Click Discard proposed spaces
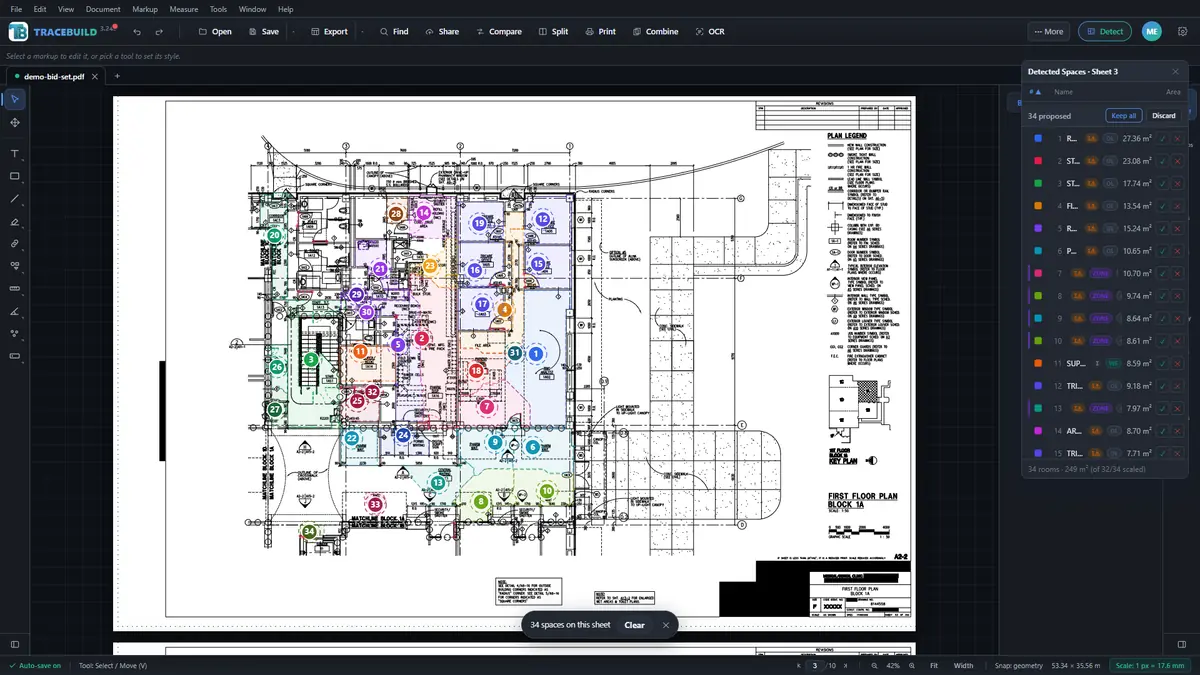The width and height of the screenshot is (1200, 675). pyautogui.click(x=1164, y=116)
